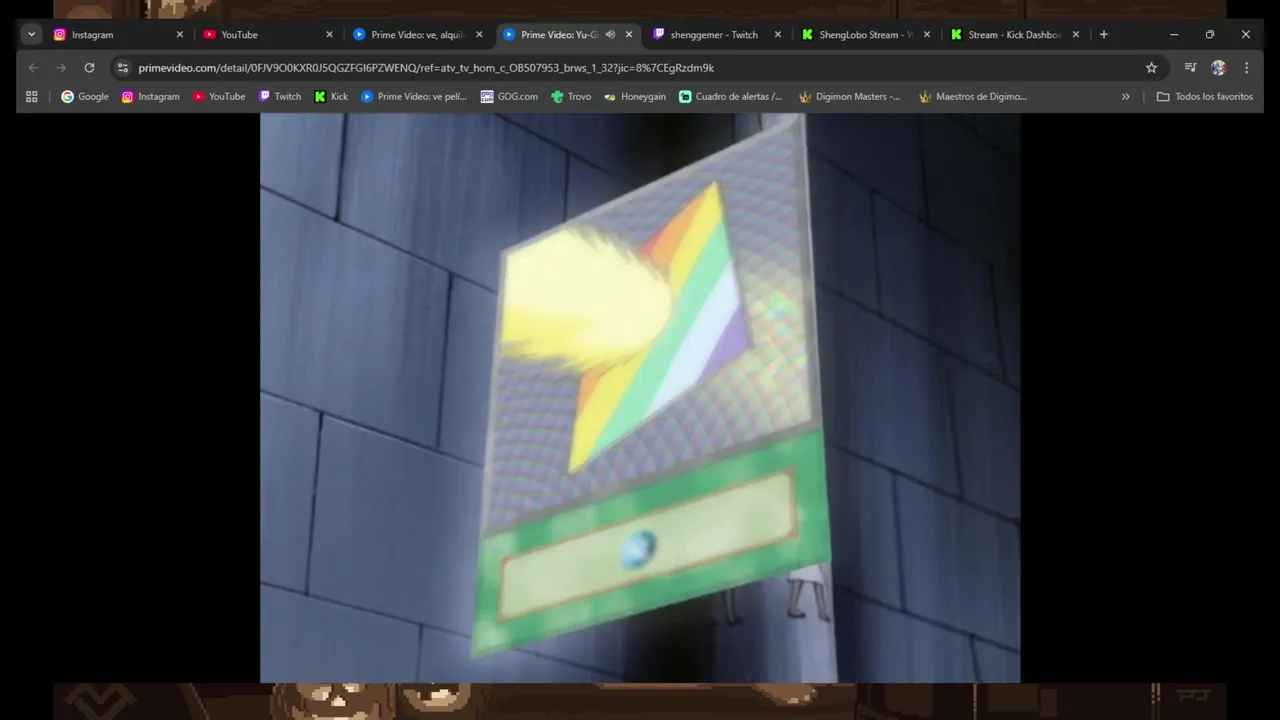
Task: Open the media controls icon
Action: point(1190,67)
